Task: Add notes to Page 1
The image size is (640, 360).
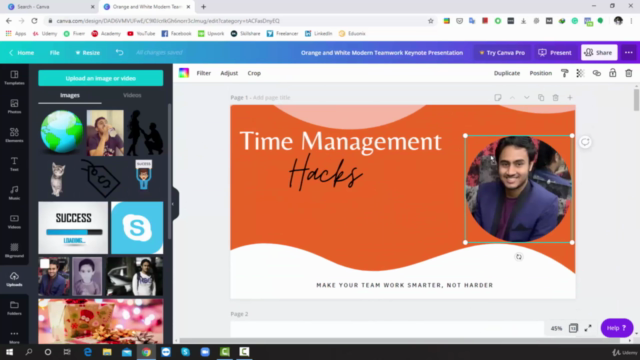Action: 498,98
